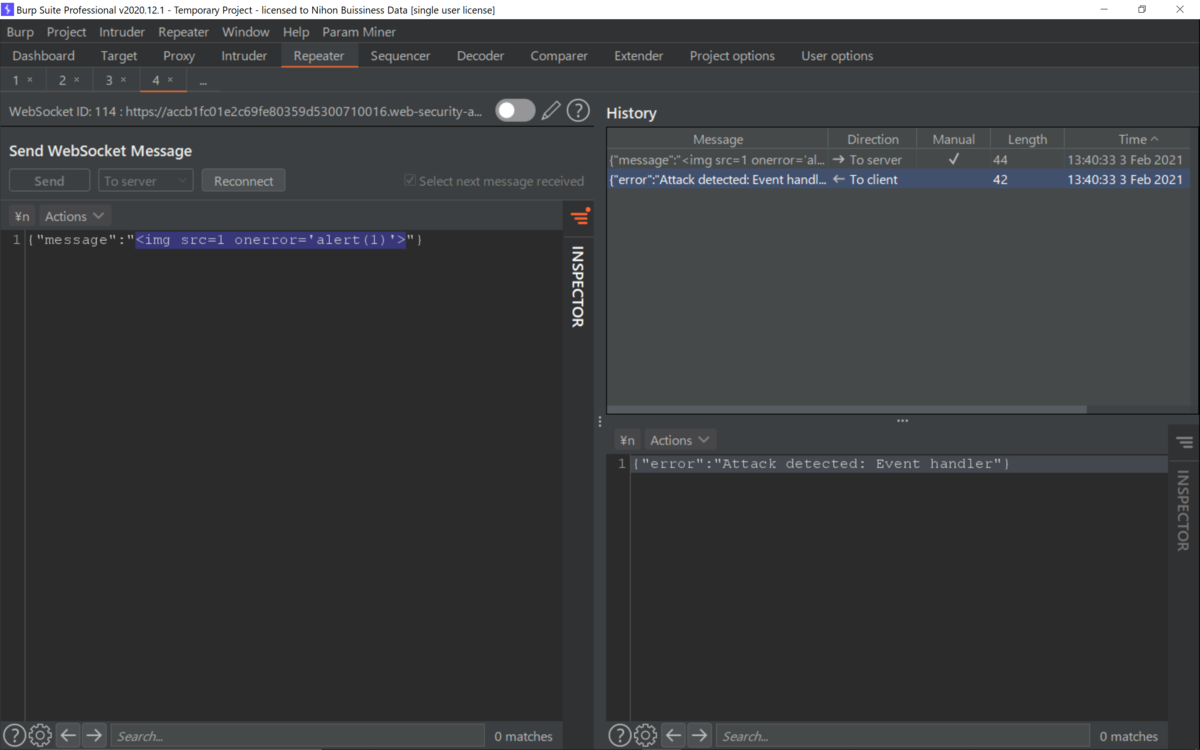Screen dimensions: 1200x750
Task: Open the Window menu
Action: (245, 32)
